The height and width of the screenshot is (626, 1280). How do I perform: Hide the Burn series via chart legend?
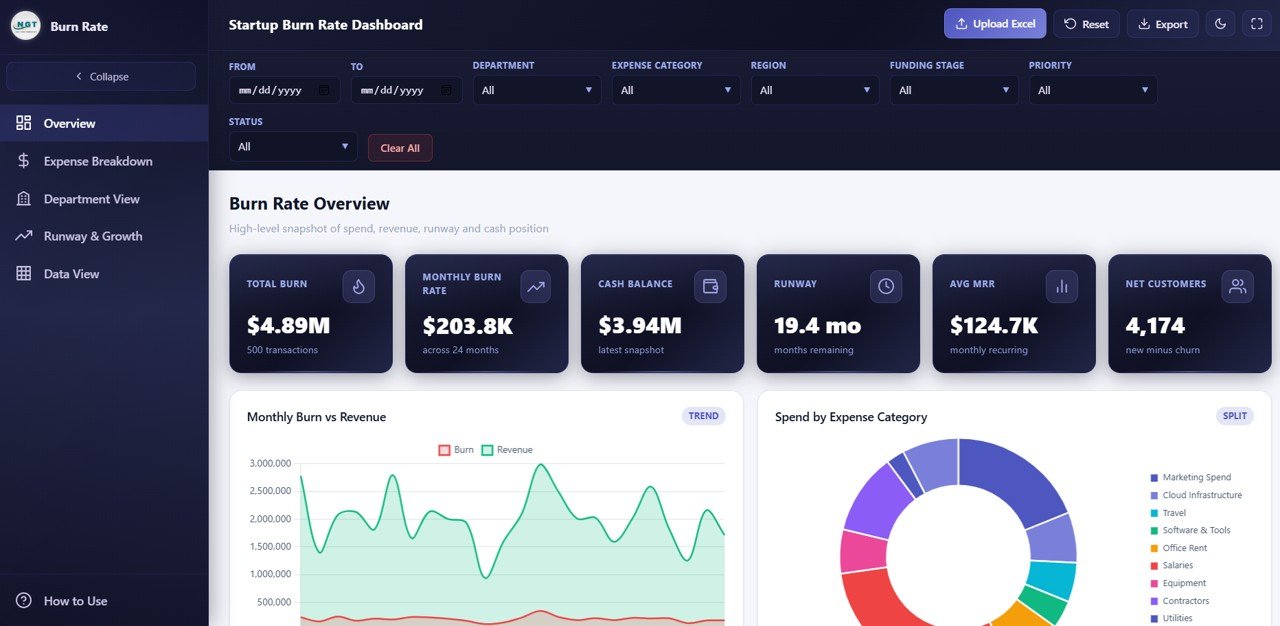450,450
